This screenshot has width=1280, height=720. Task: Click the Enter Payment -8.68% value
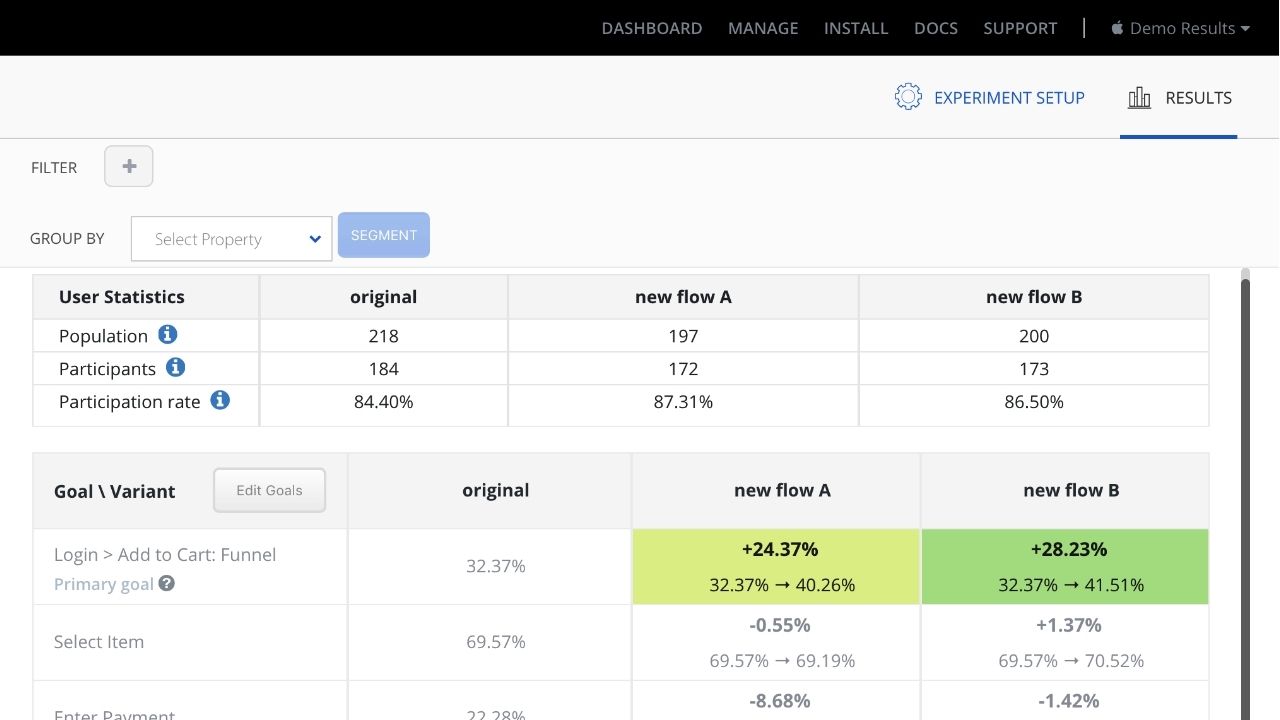pyautogui.click(x=779, y=701)
